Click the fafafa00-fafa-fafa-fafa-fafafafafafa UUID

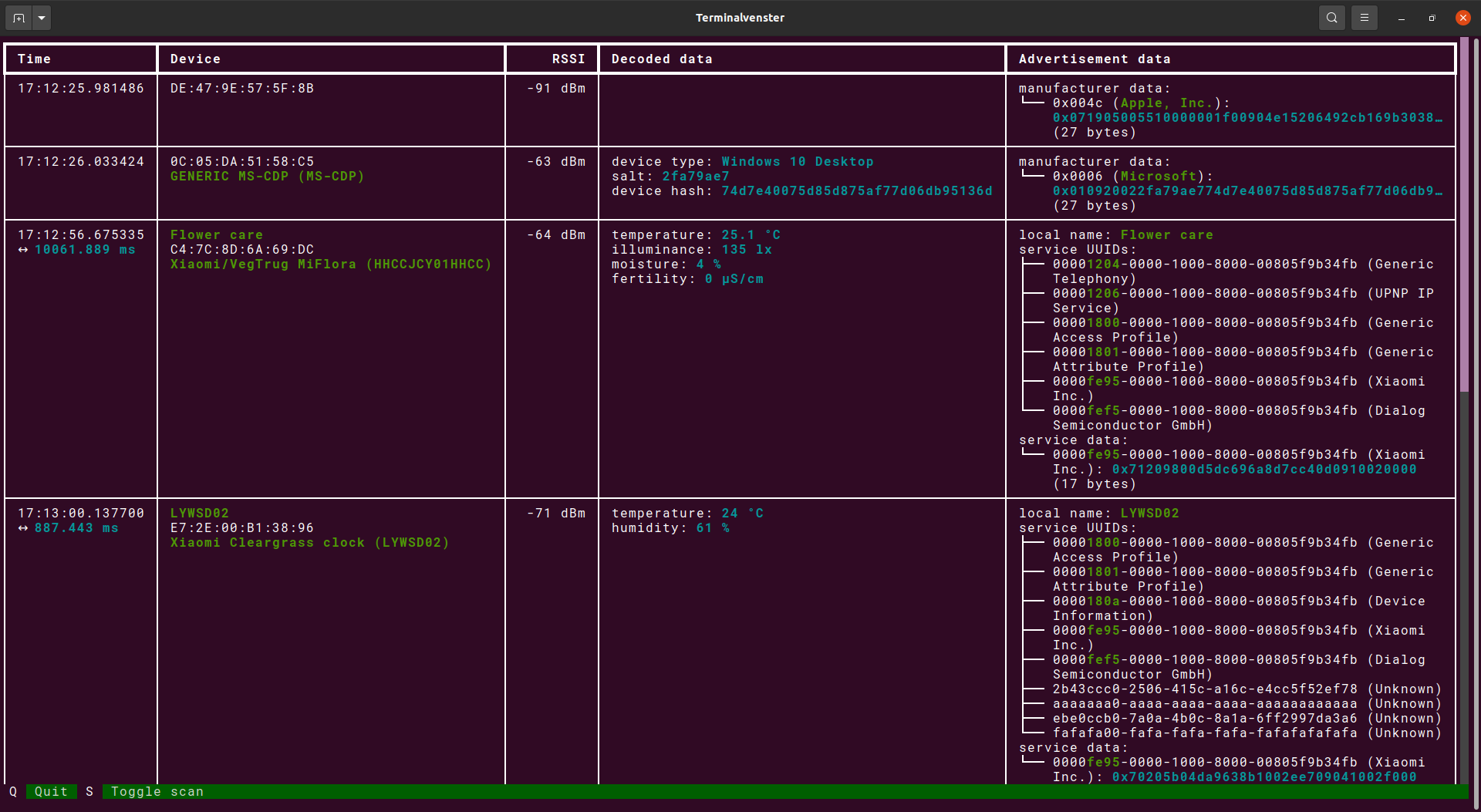tap(1205, 733)
